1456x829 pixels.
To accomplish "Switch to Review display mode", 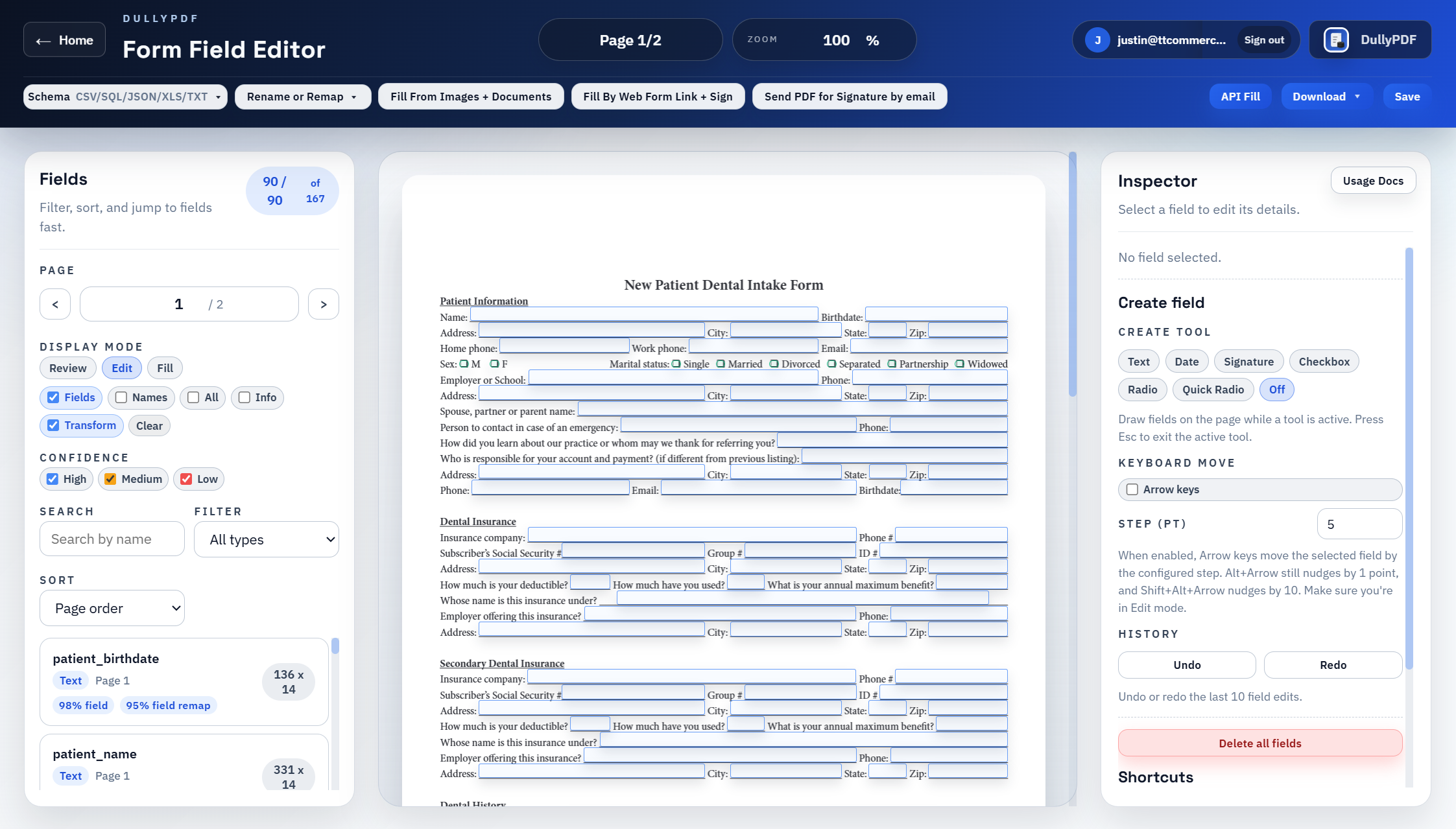I will 67,368.
